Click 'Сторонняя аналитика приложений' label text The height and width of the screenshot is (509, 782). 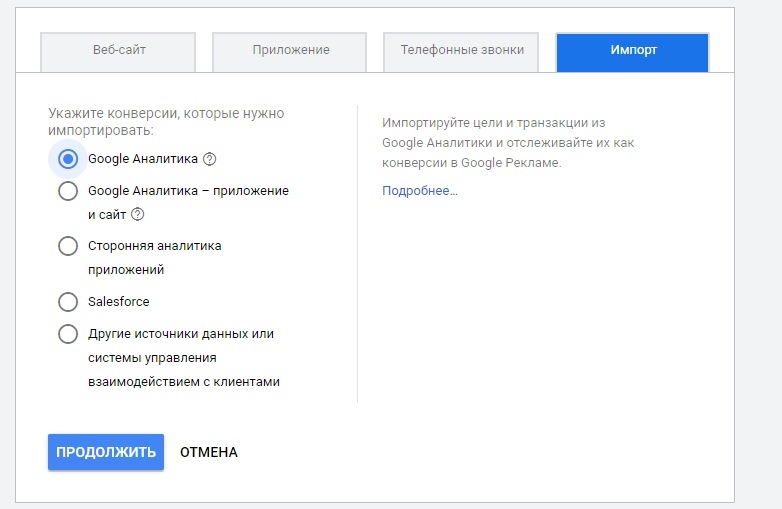(155, 258)
